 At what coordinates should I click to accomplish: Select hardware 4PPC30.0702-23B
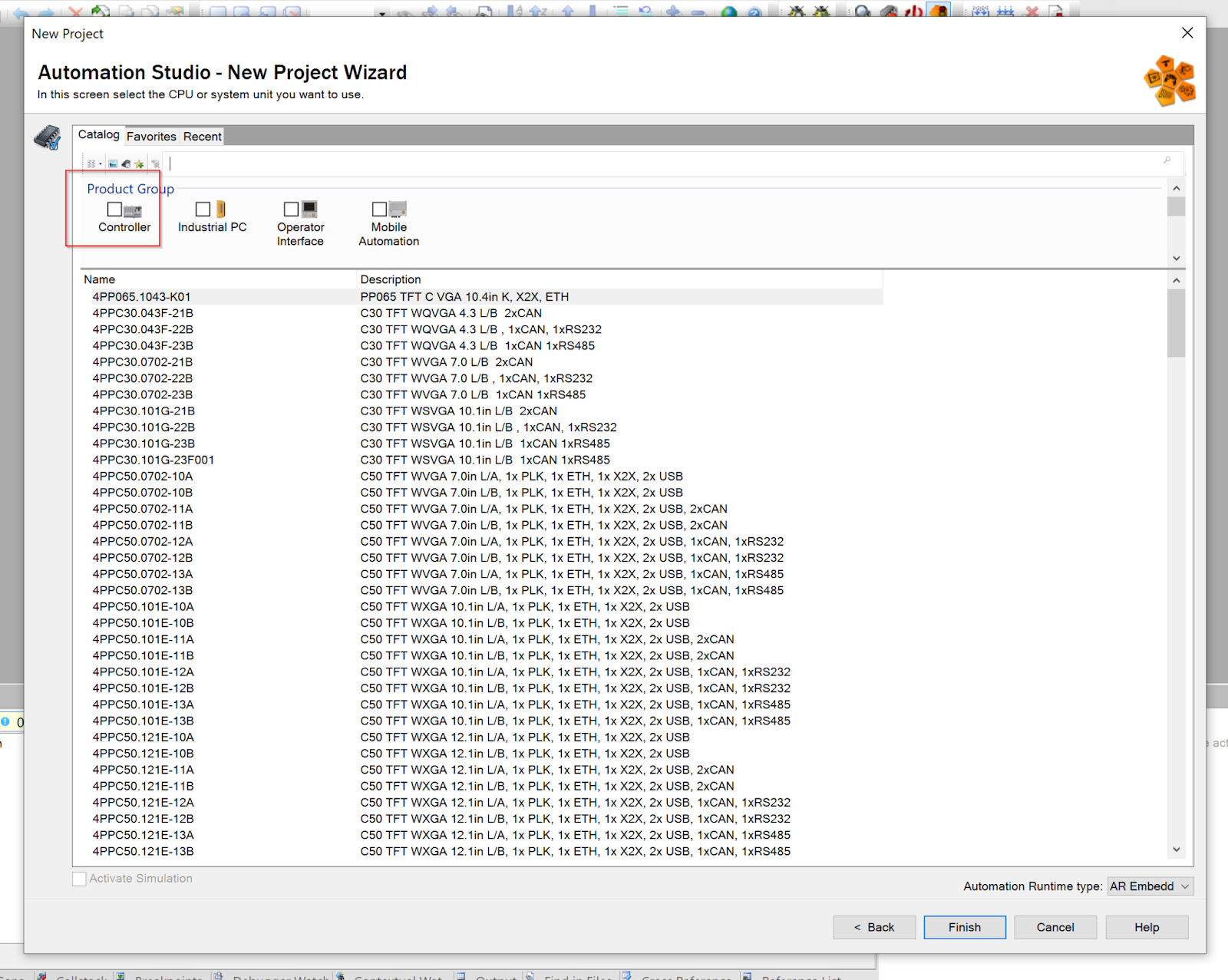143,394
